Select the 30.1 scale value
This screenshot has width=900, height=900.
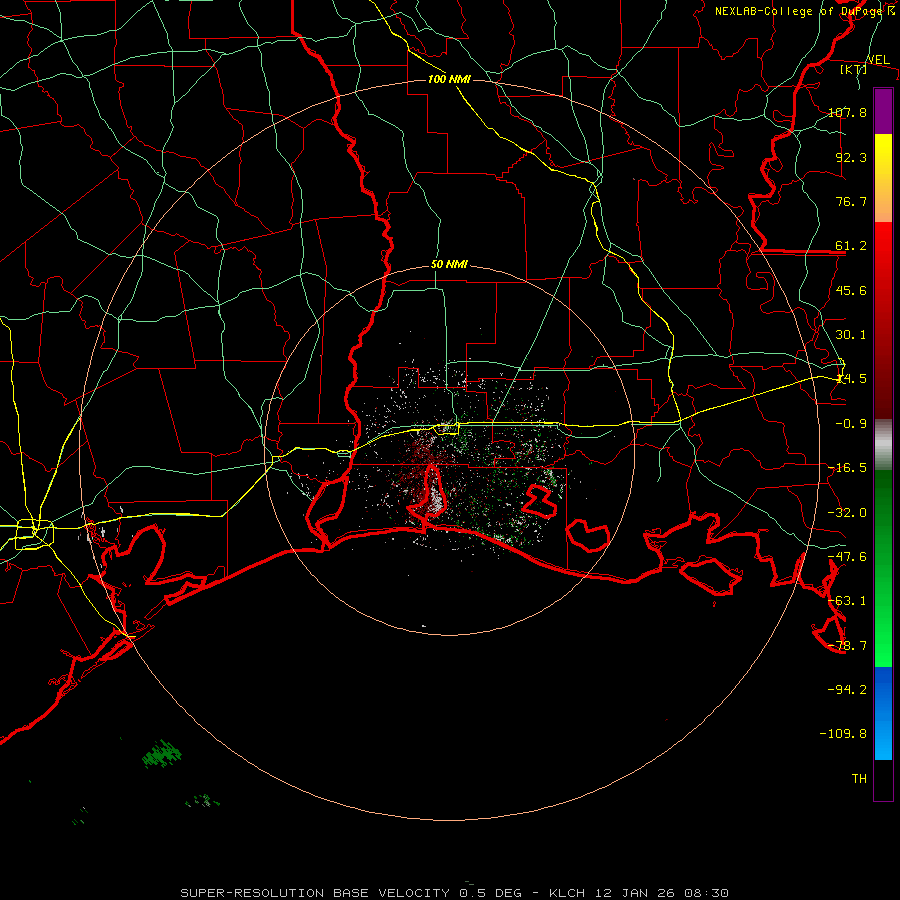pyautogui.click(x=851, y=335)
